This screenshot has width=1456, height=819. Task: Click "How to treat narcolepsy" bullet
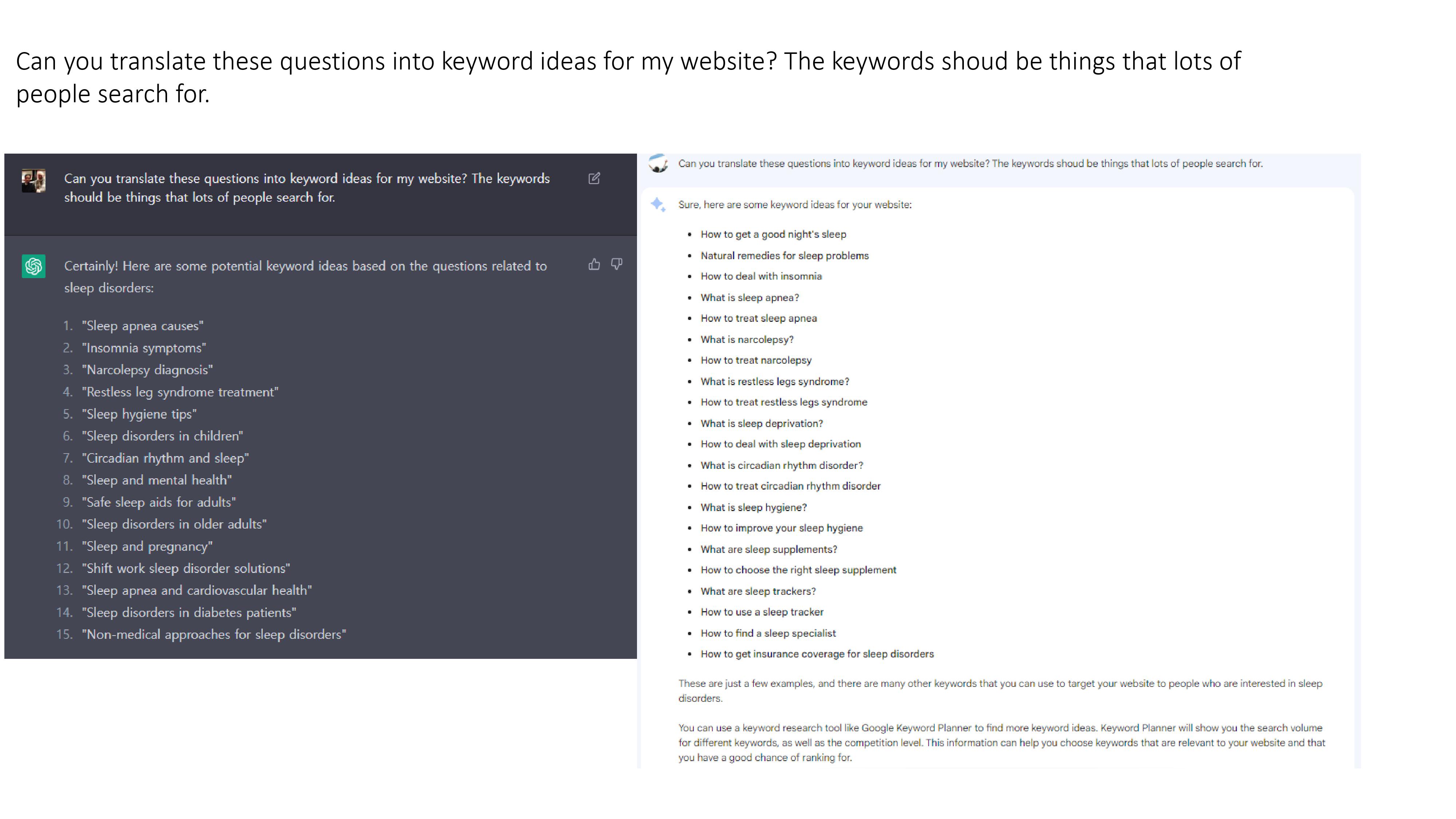click(x=756, y=361)
